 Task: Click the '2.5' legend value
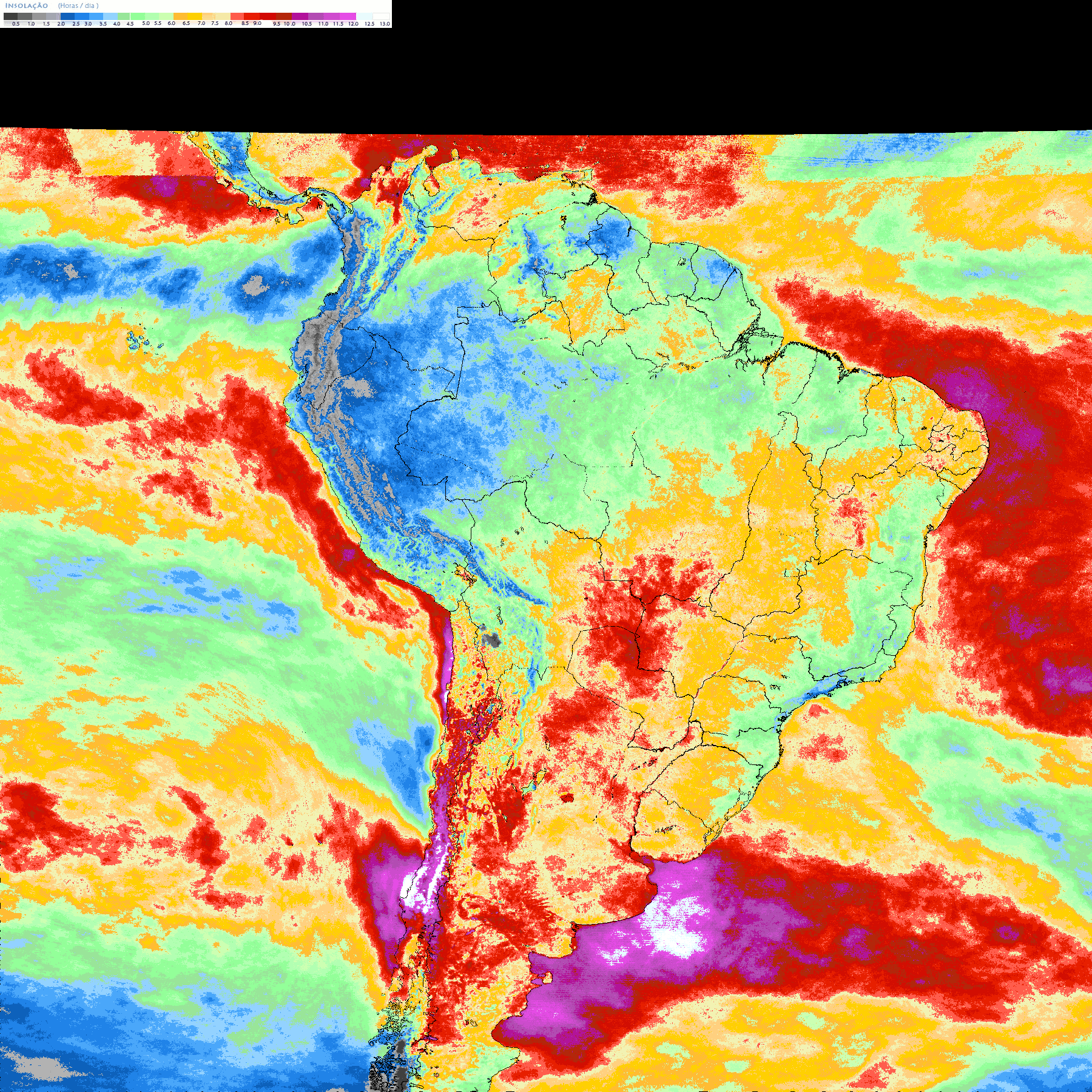76,24
